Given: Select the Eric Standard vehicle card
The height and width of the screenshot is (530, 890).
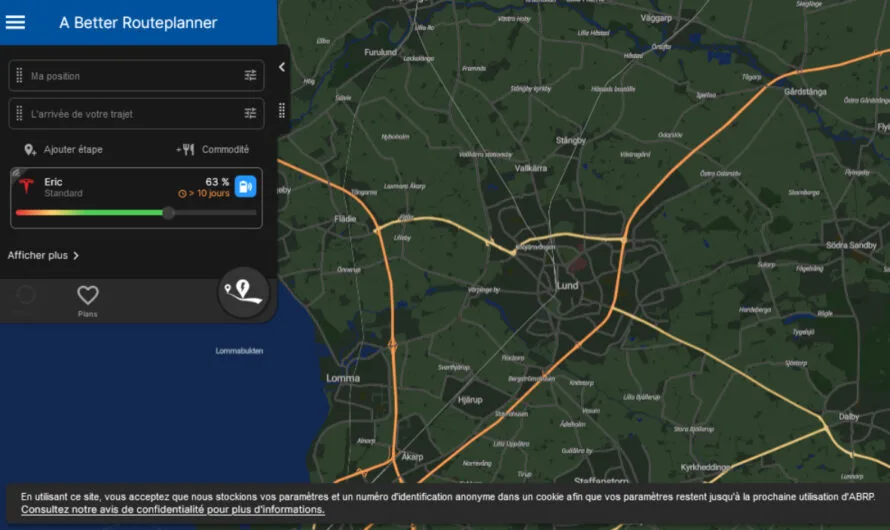Looking at the screenshot, I should (136, 198).
